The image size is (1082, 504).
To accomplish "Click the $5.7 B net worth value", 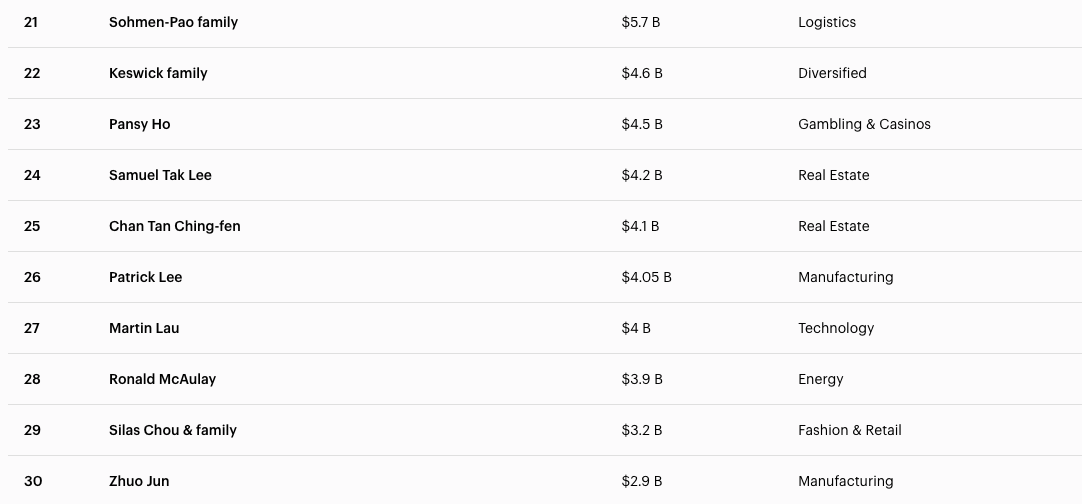I will (x=640, y=22).
